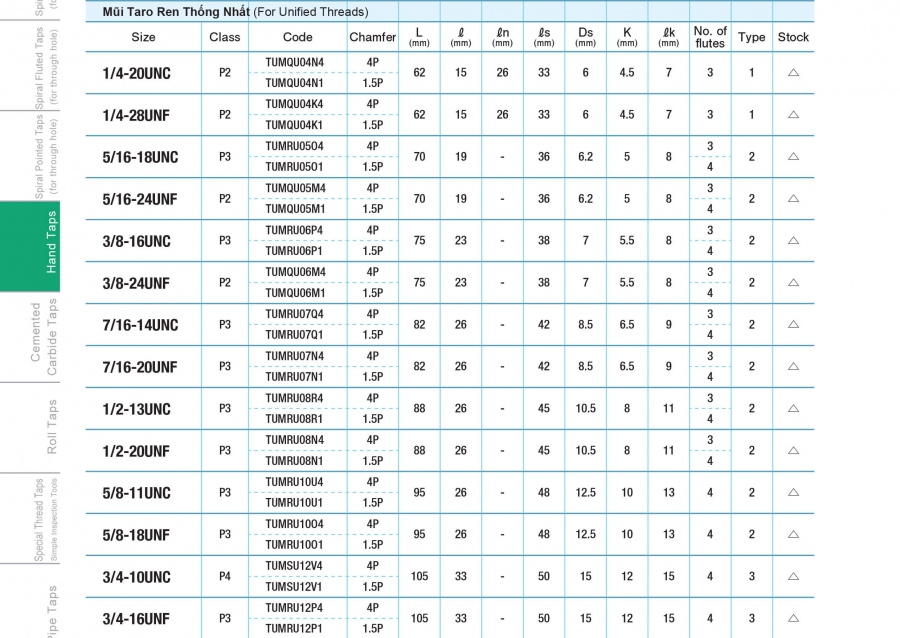
Task: Click the stock triangle for 3/4-10UNC
Action: 793,576
